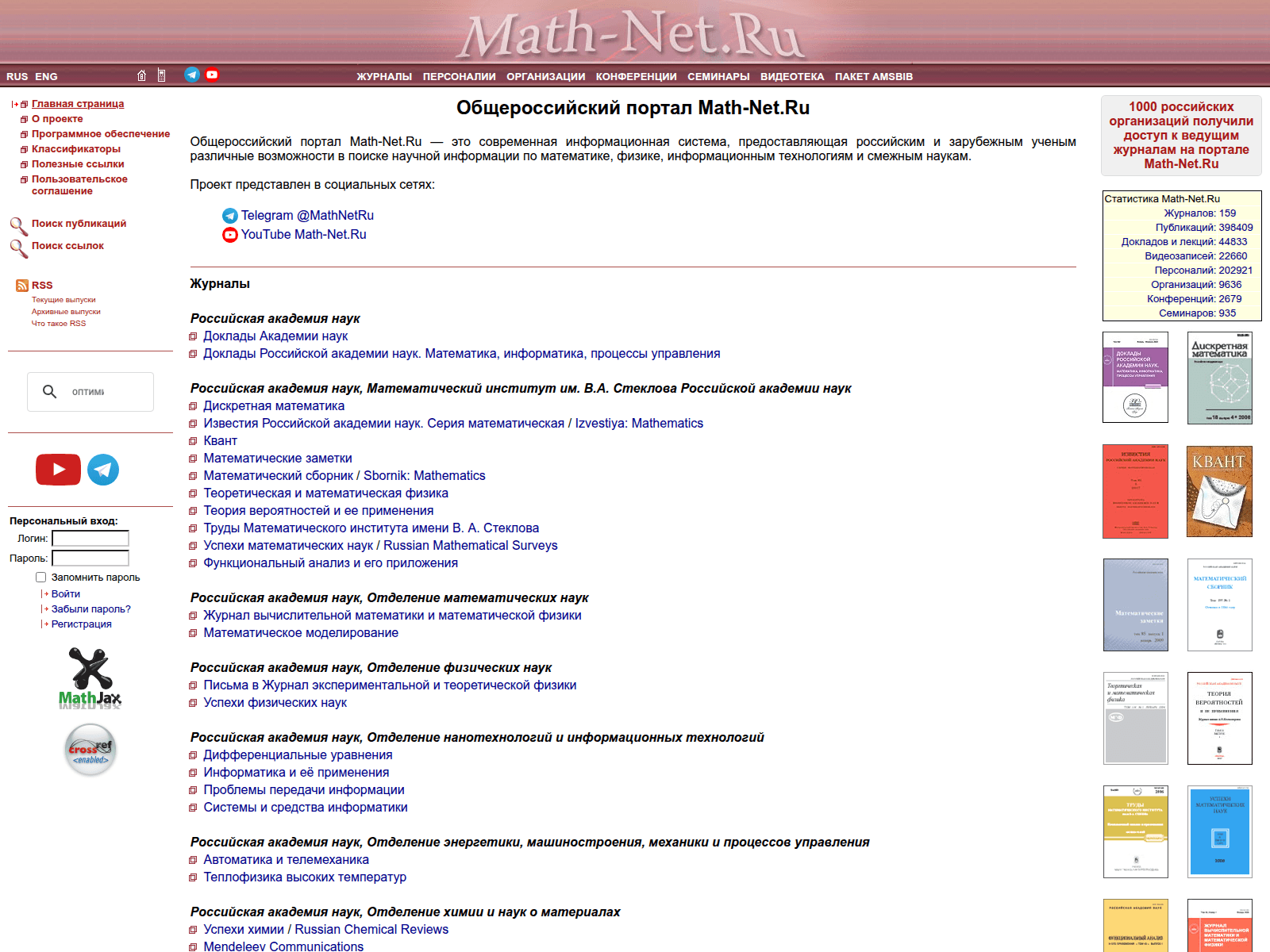Open the 1000 российских организаций banner
This screenshot has width=1270, height=952.
1181,136
